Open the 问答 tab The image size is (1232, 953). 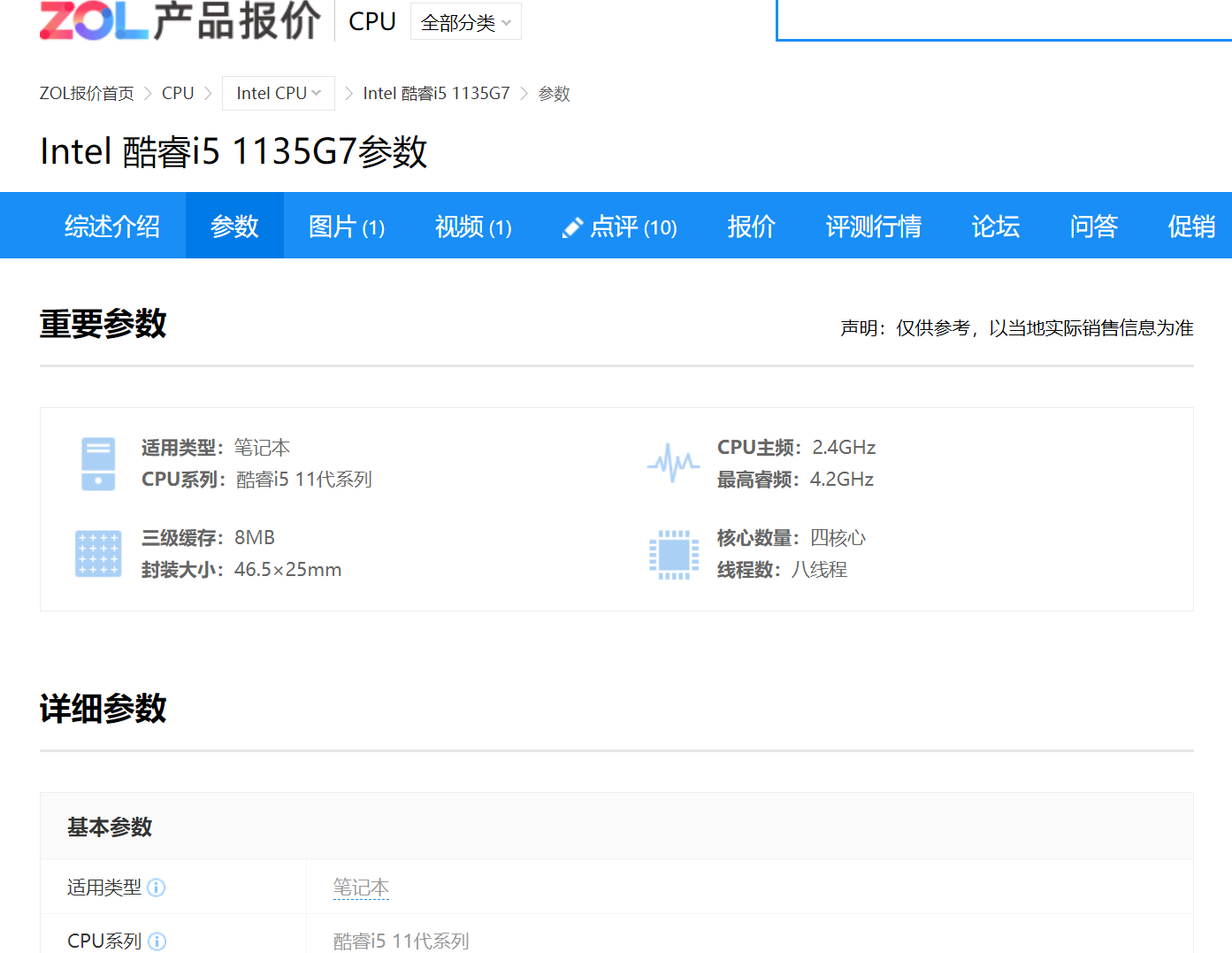point(1094,227)
